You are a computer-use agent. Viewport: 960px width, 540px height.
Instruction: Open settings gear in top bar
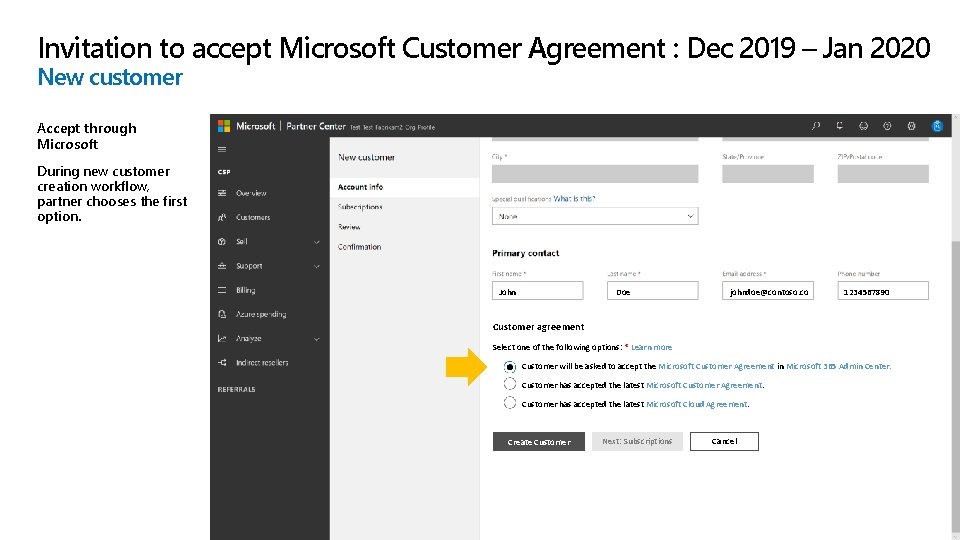pyautogui.click(x=911, y=126)
